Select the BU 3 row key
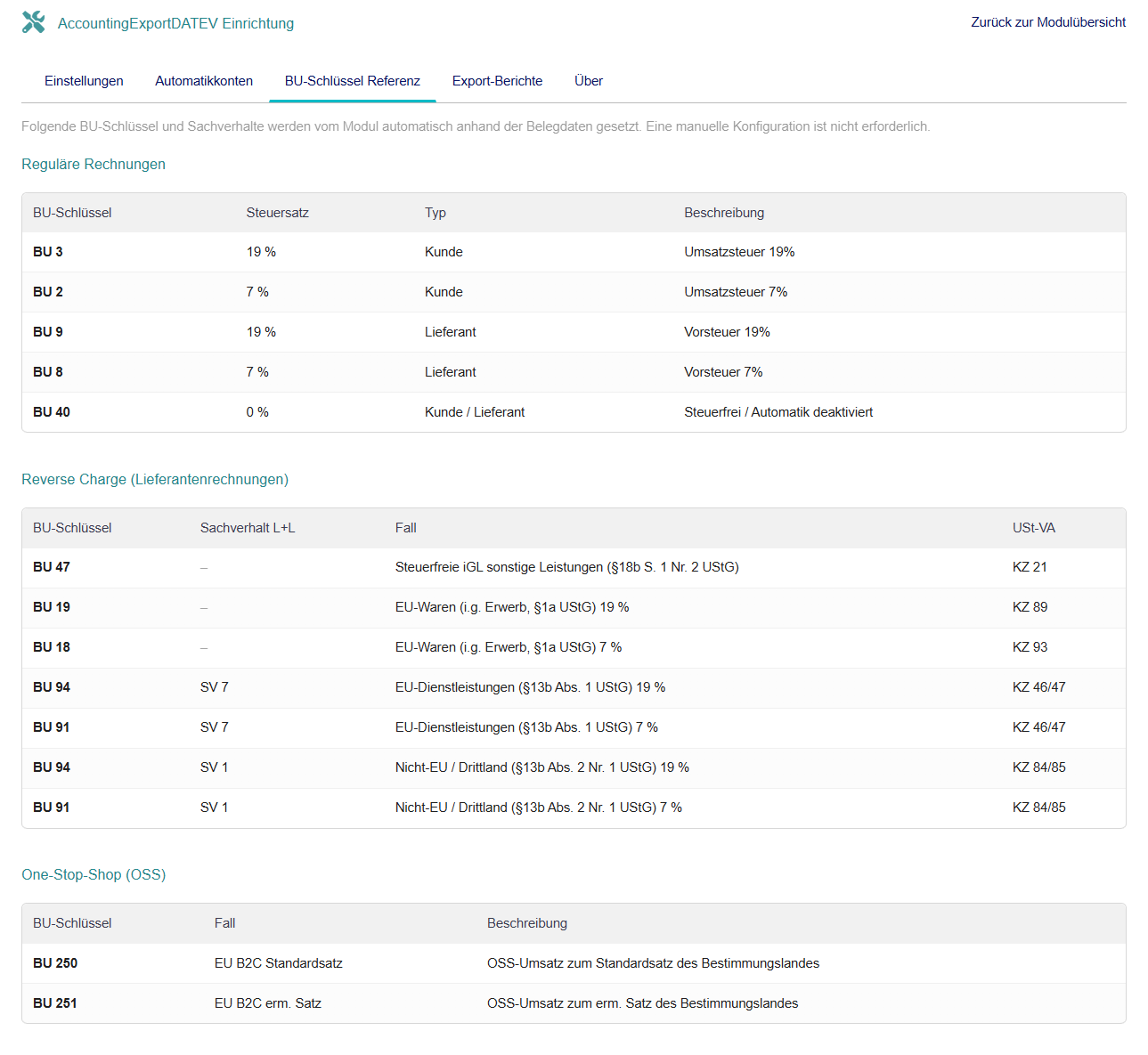The height and width of the screenshot is (1055, 1148). point(48,252)
